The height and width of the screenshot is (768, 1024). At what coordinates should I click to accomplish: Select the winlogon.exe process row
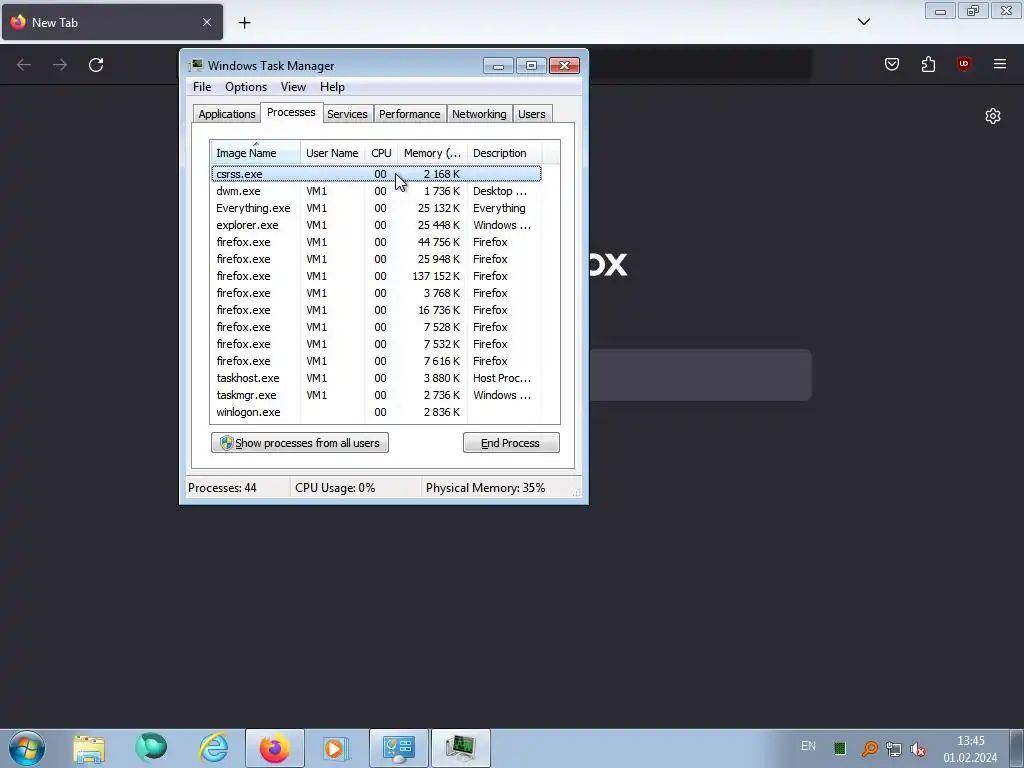coord(376,412)
